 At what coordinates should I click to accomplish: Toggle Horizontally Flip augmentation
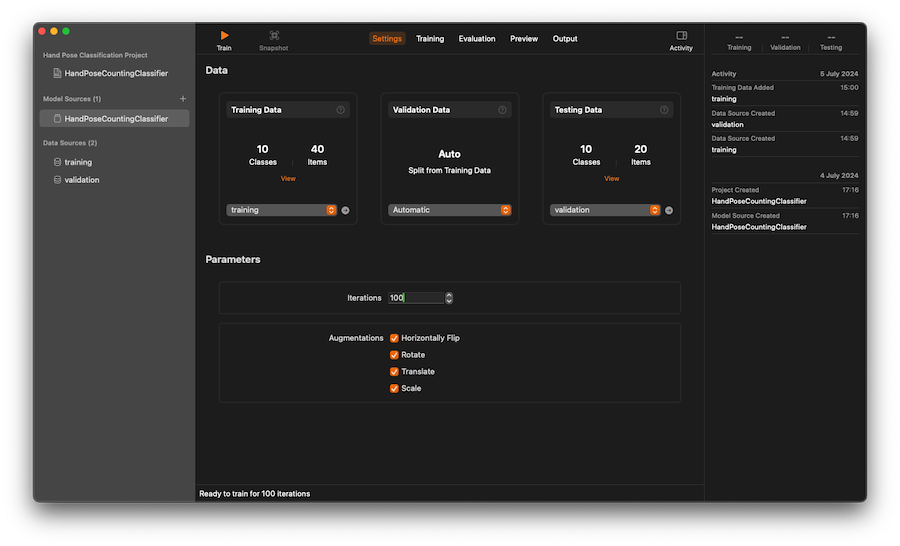[x=394, y=338]
